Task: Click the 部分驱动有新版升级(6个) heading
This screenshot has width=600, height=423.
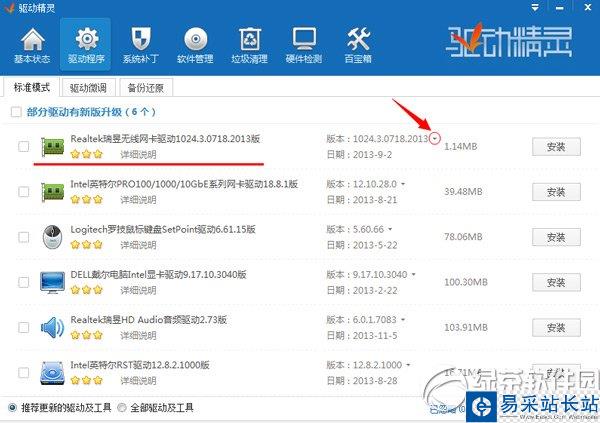Action: tap(91, 112)
